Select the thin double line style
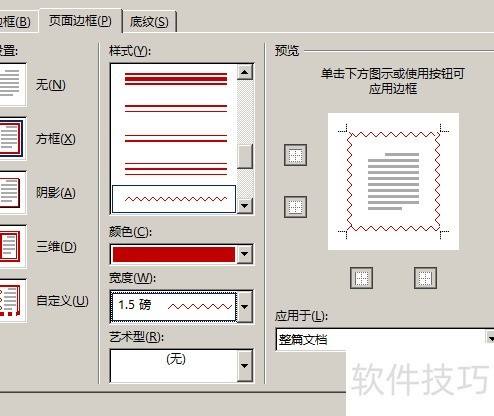494x416 pixels. tap(176, 108)
